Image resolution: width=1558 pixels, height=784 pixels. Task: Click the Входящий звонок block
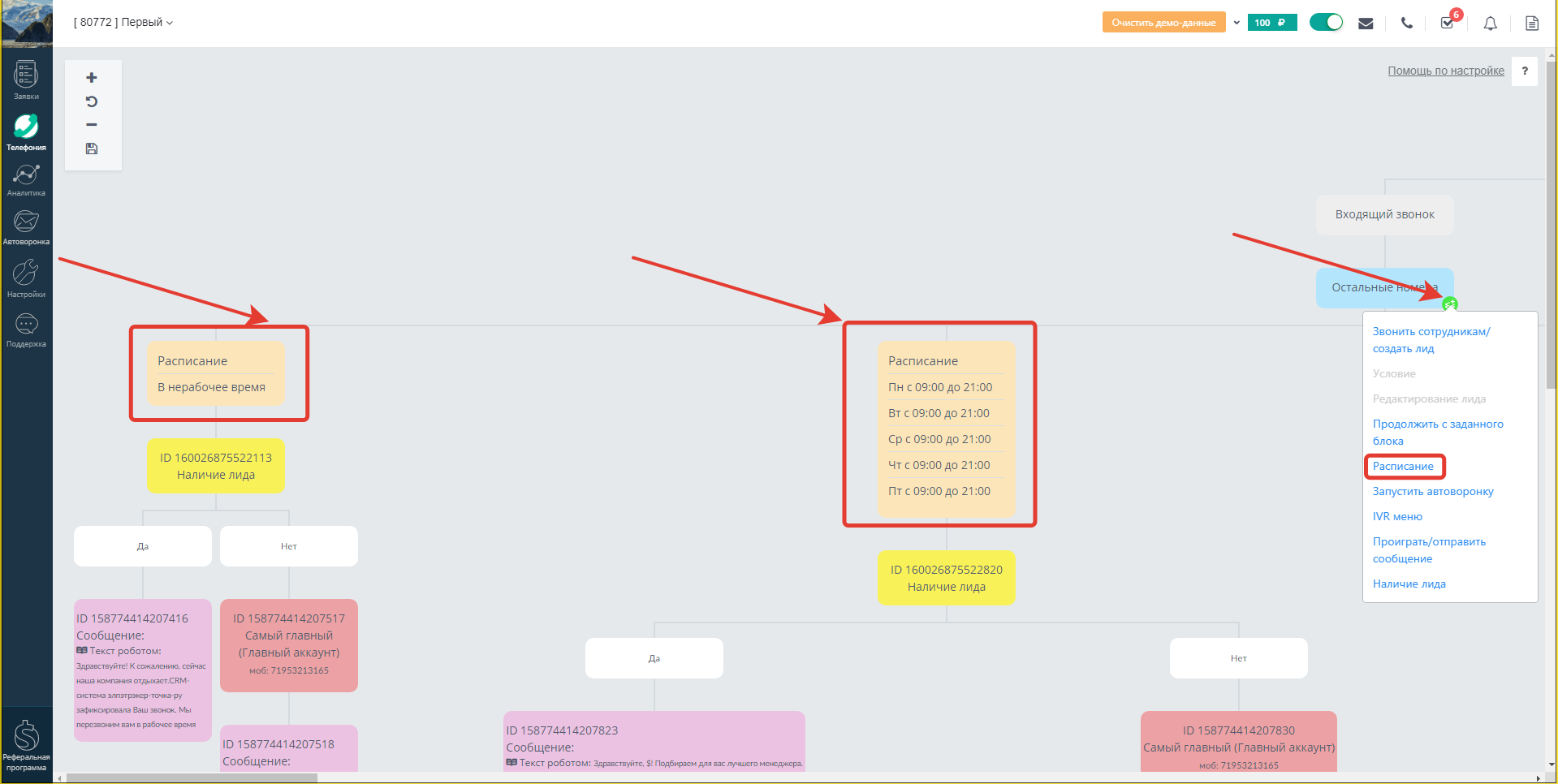1385,215
